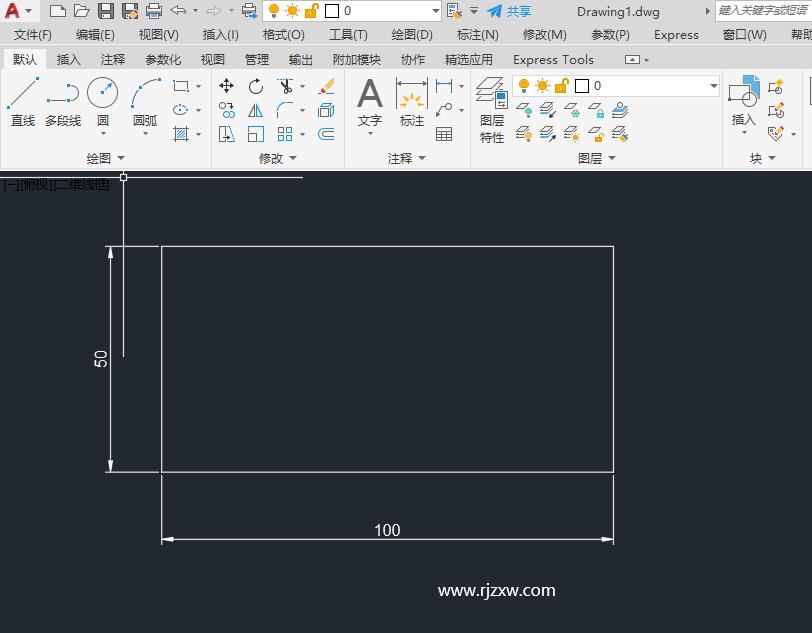Click the Open file folder icon
Screen dimensions: 812x633
[82, 10]
